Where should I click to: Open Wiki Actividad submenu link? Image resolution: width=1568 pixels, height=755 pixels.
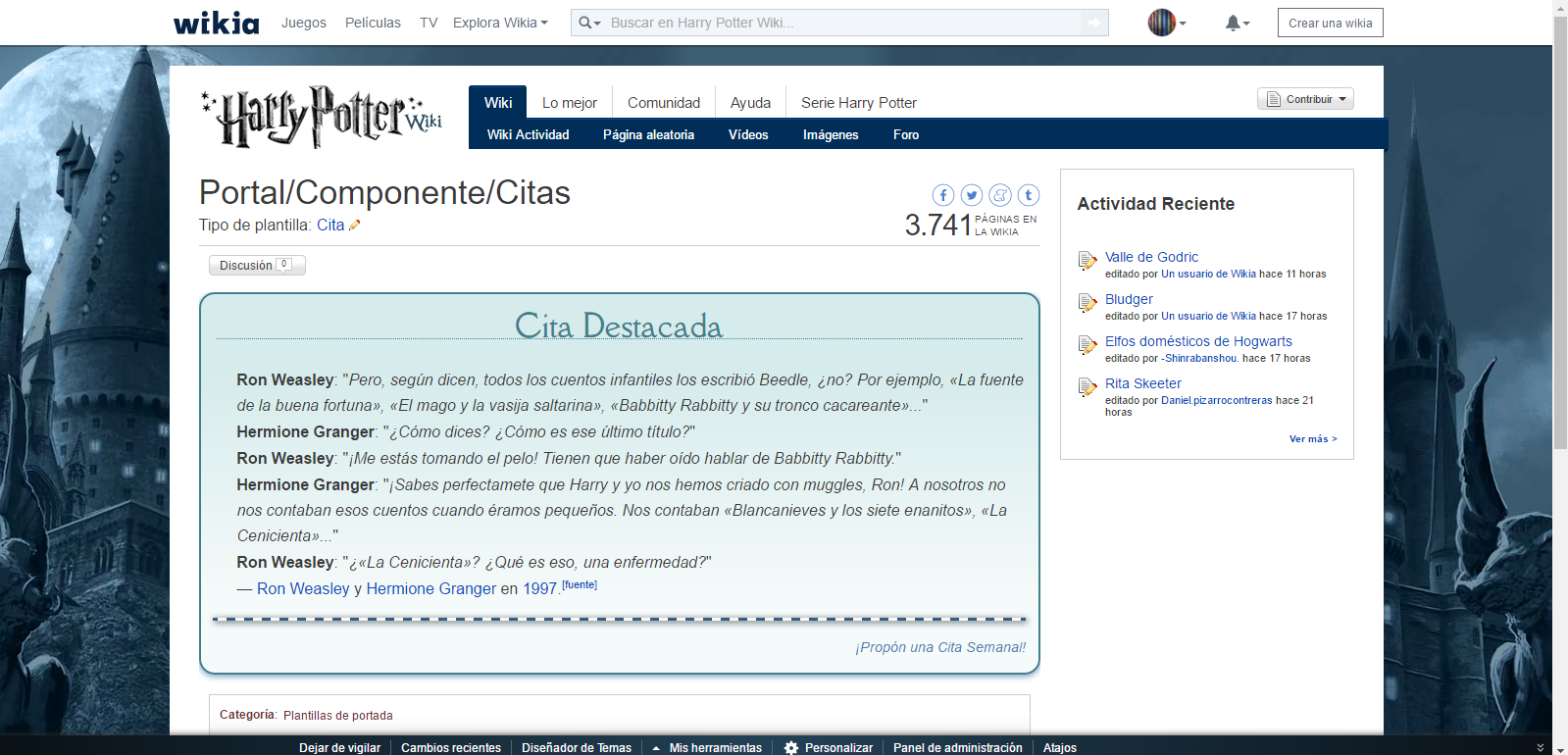(x=528, y=134)
